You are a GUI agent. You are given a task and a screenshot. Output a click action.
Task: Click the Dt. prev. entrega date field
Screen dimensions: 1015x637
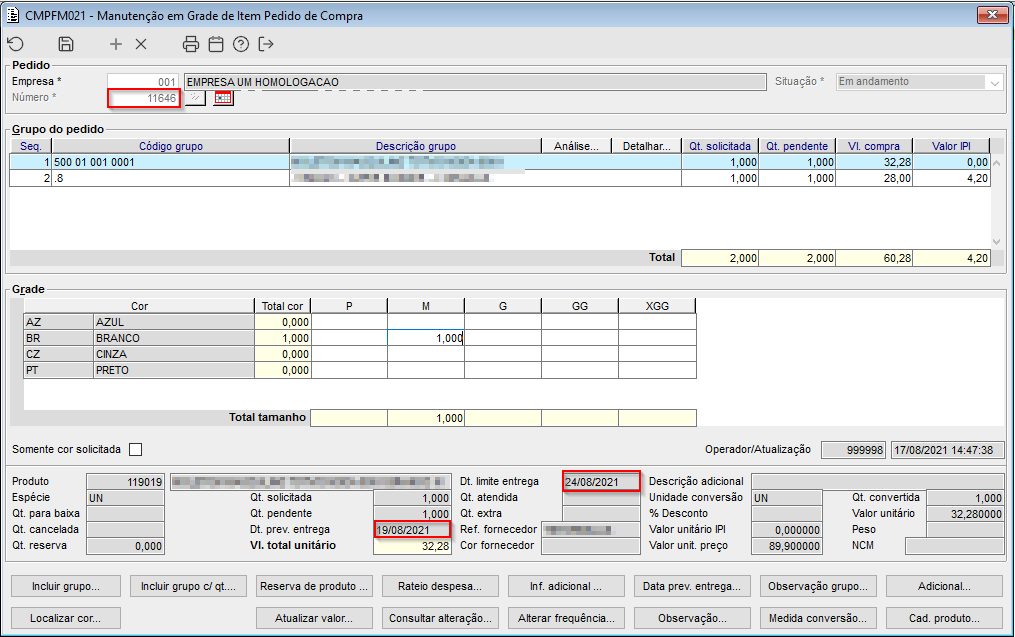coord(412,530)
